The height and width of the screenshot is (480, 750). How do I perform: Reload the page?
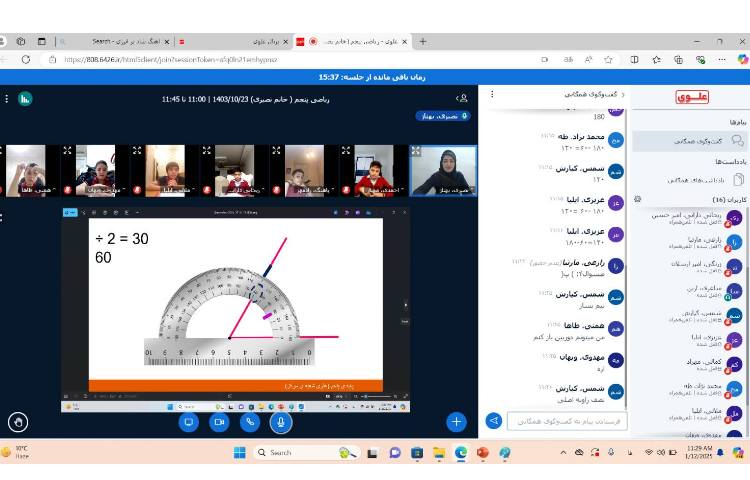point(26,59)
